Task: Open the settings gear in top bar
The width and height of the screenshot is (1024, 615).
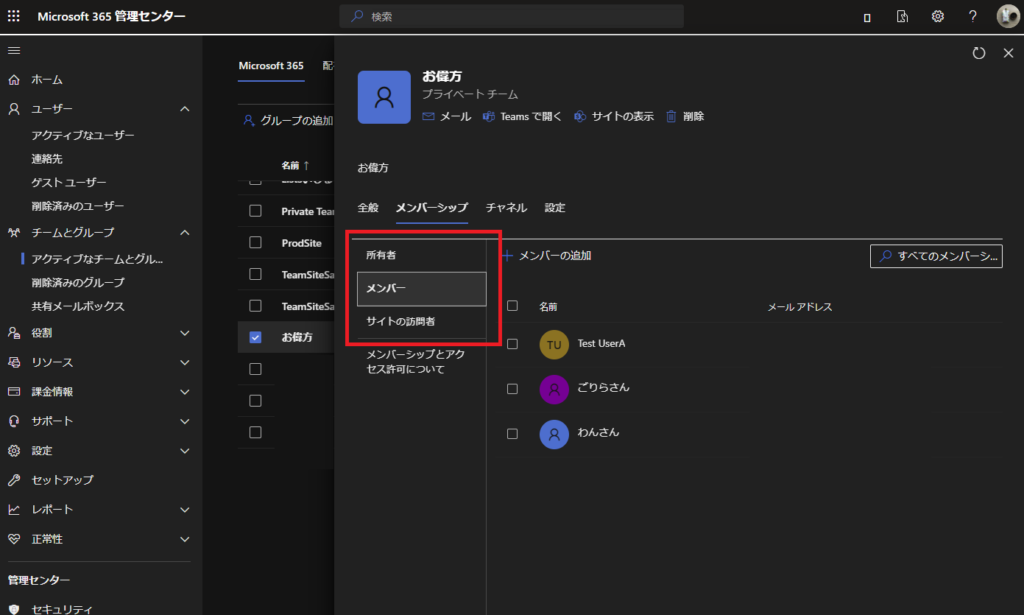Action: point(938,16)
